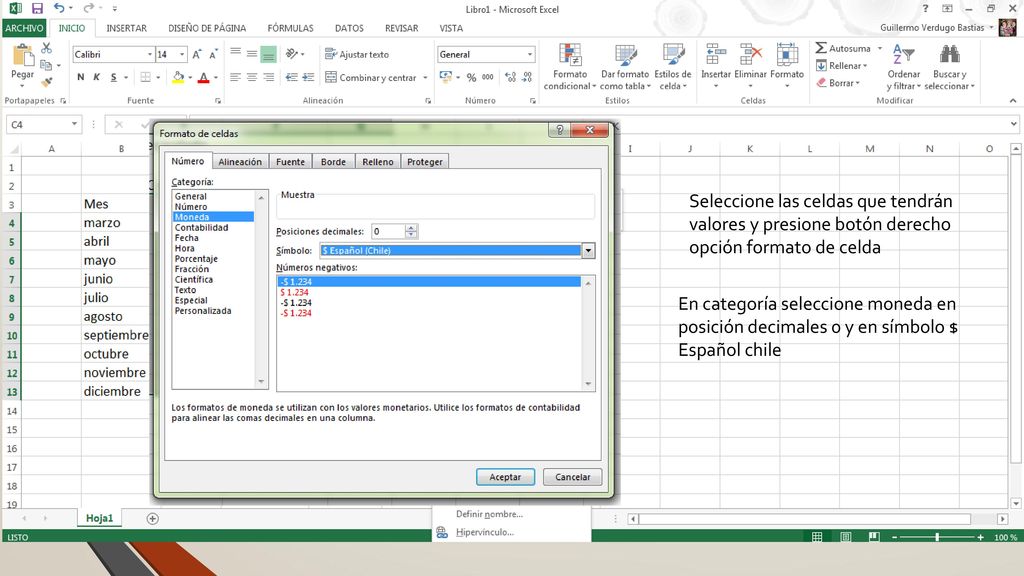Click cell B4 containing marzo

tap(116, 223)
